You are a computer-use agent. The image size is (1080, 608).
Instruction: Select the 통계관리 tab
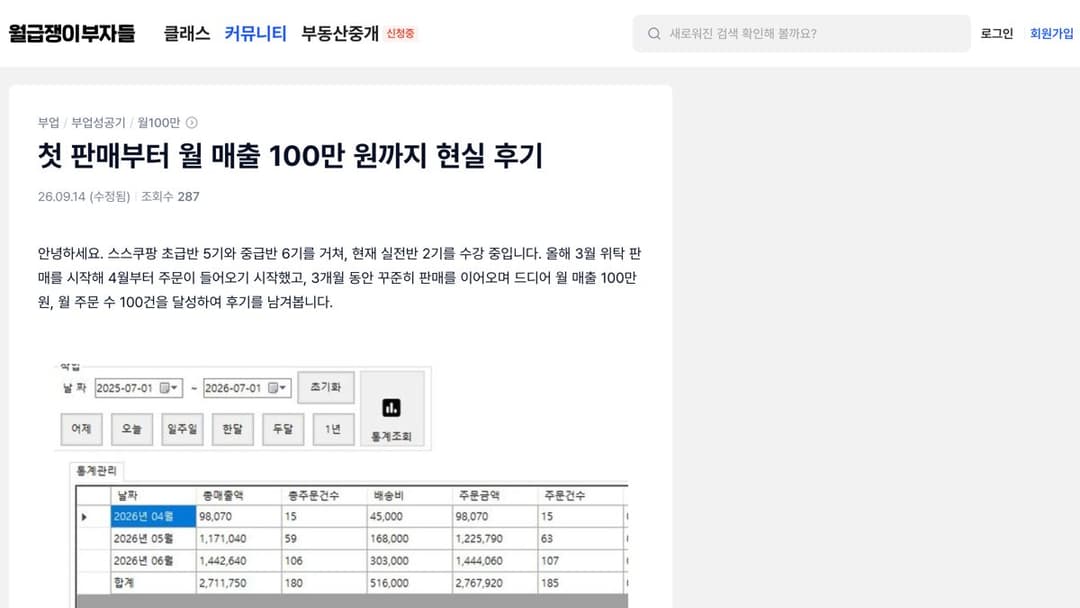[x=96, y=471]
